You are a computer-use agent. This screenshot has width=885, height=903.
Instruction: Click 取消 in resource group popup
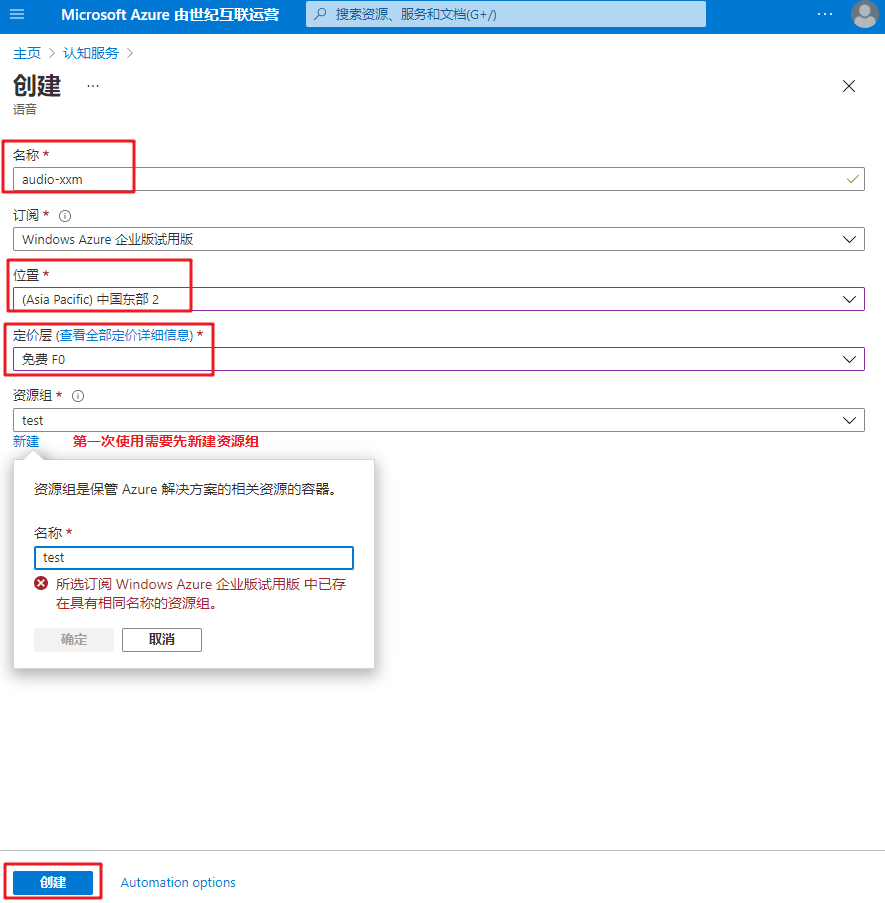(162, 639)
